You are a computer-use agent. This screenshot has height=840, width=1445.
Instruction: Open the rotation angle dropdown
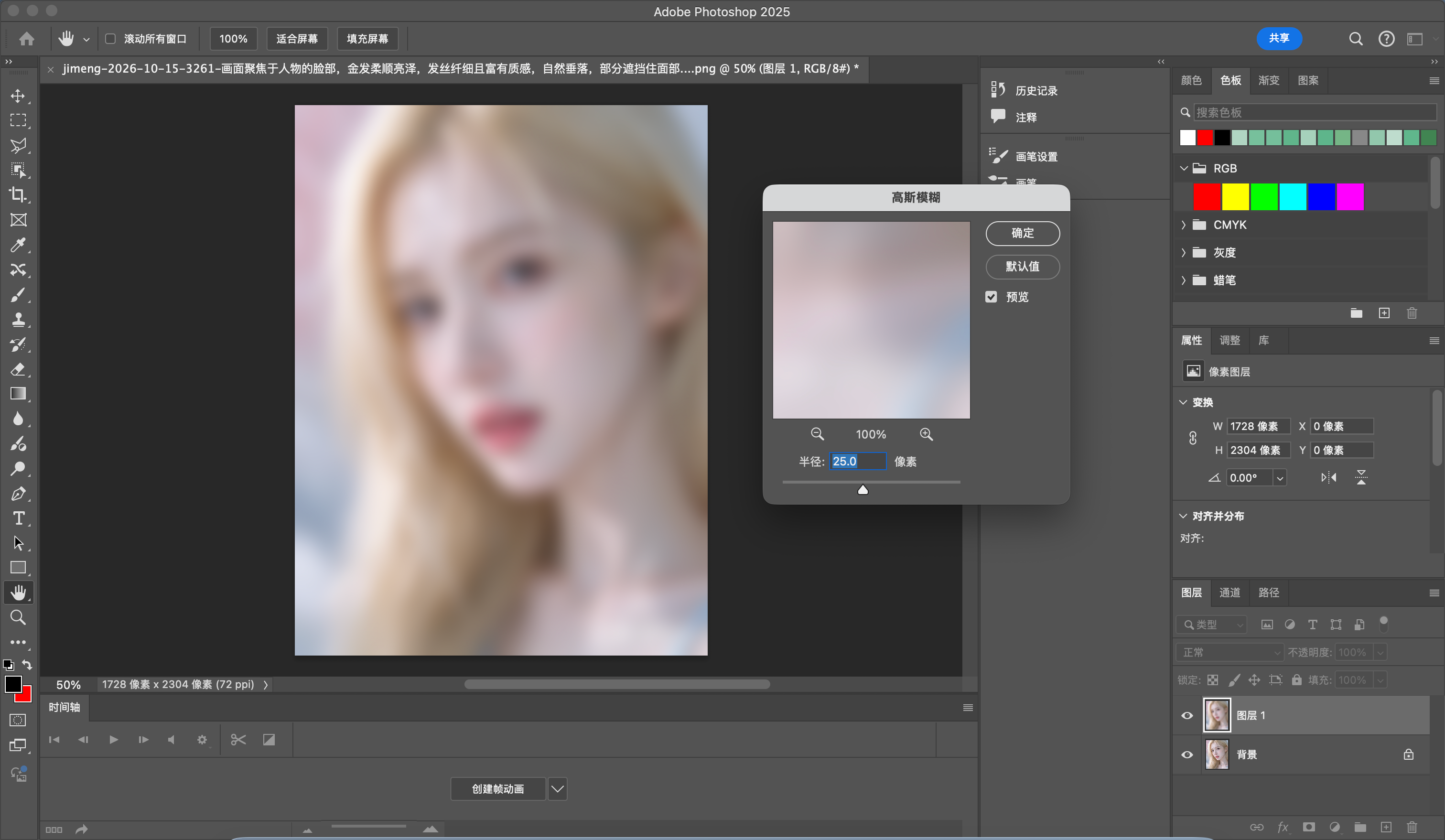(1280, 478)
